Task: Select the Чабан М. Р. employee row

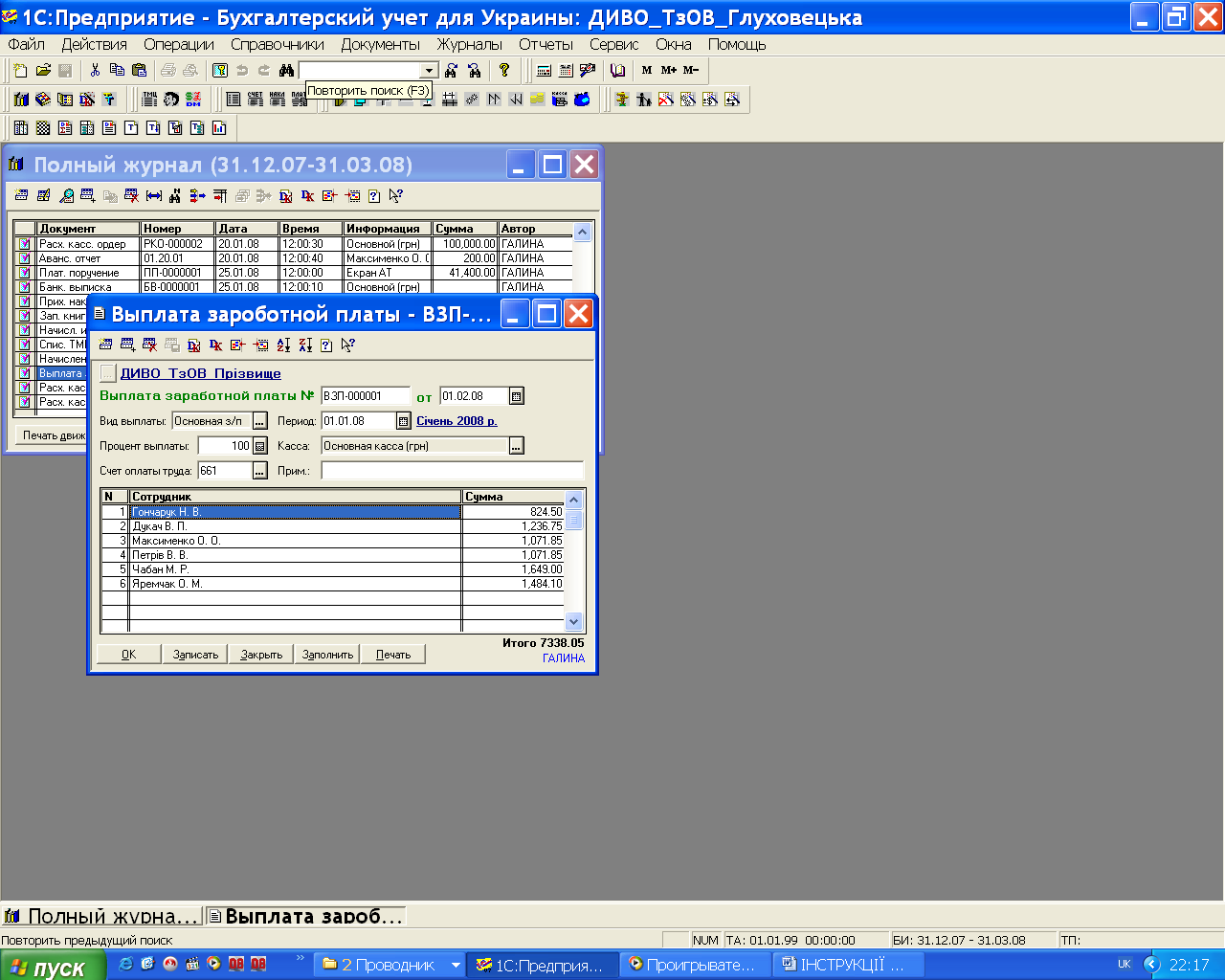Action: tap(332, 569)
